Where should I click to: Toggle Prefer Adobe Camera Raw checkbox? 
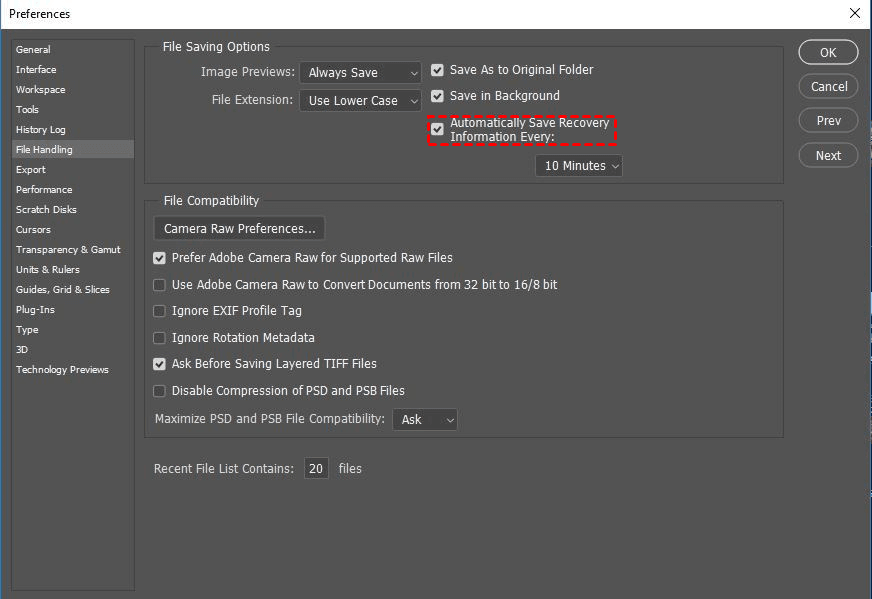[x=159, y=258]
